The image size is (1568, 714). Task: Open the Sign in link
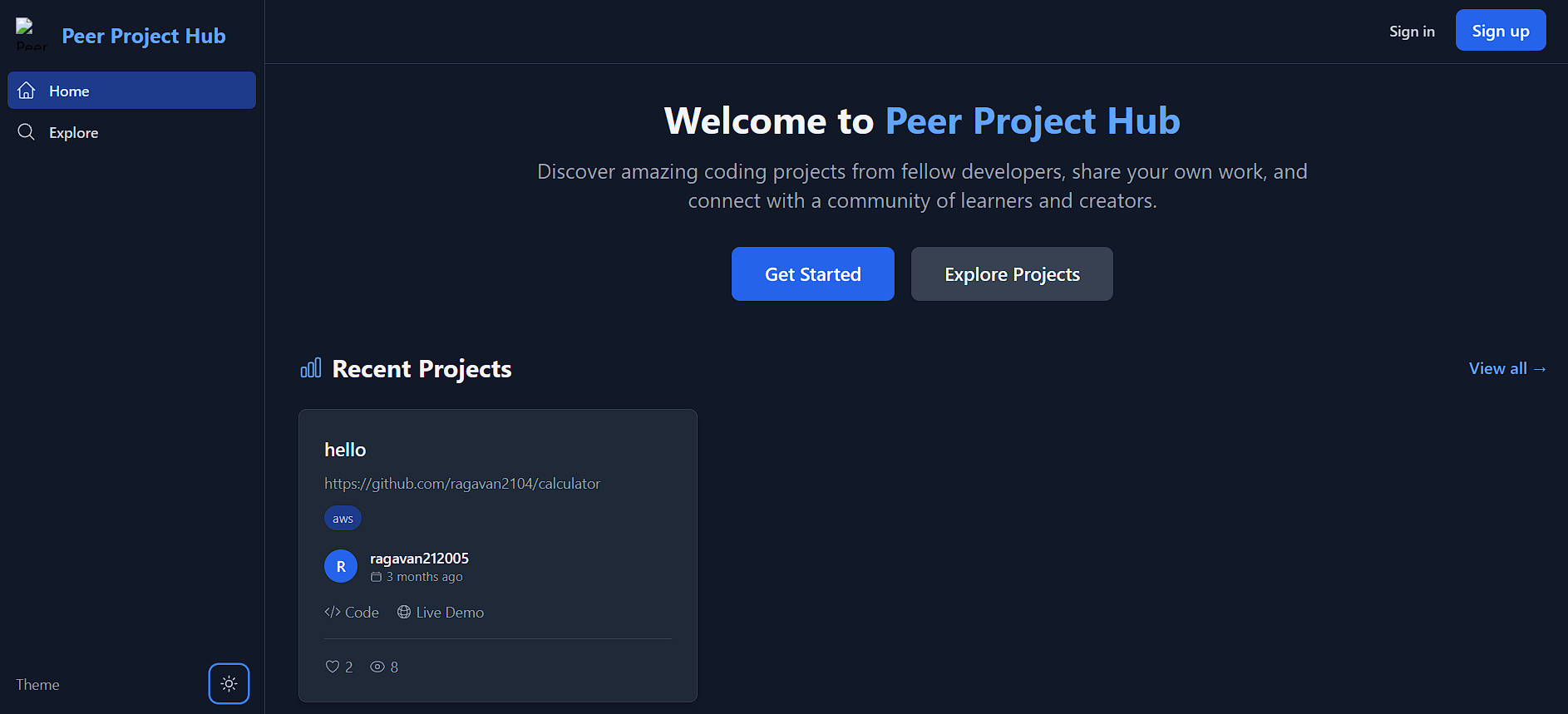tap(1412, 32)
